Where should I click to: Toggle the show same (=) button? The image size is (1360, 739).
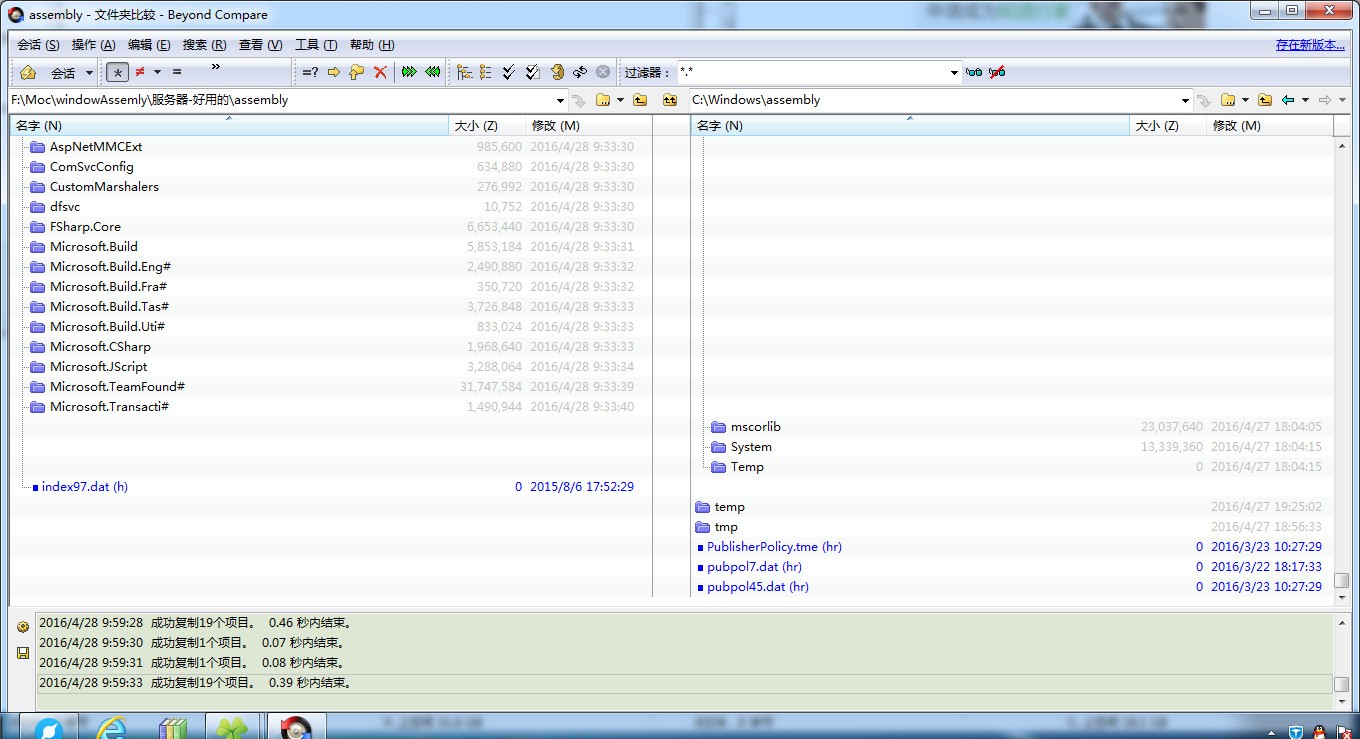coord(177,72)
